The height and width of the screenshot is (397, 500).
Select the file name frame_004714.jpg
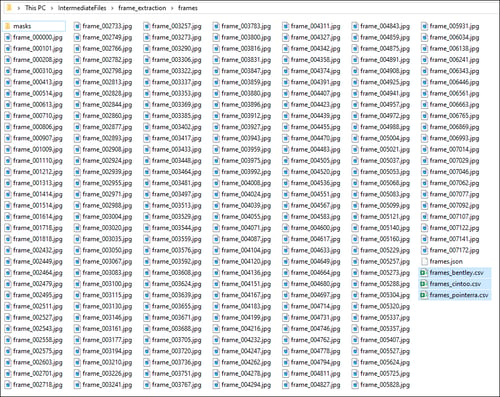[x=315, y=306]
